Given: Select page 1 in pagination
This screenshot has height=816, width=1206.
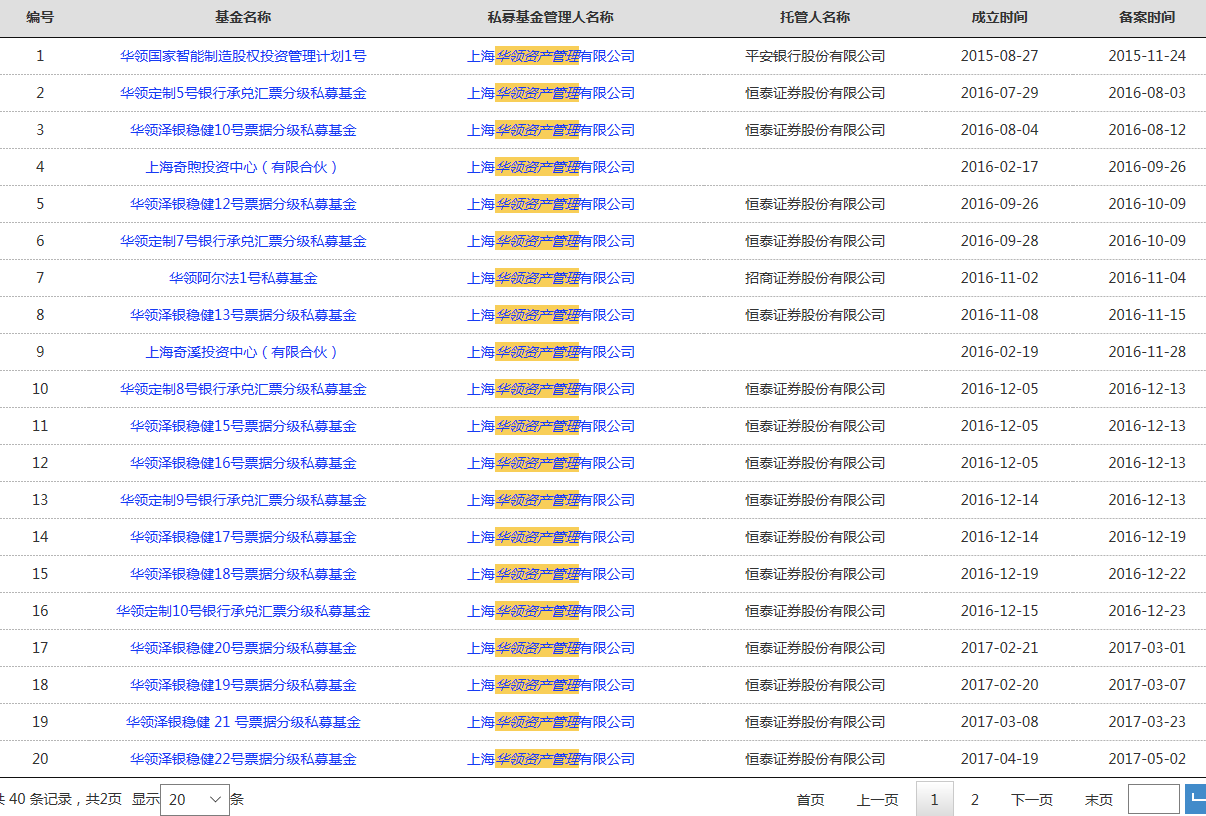Looking at the screenshot, I should pos(935,799).
